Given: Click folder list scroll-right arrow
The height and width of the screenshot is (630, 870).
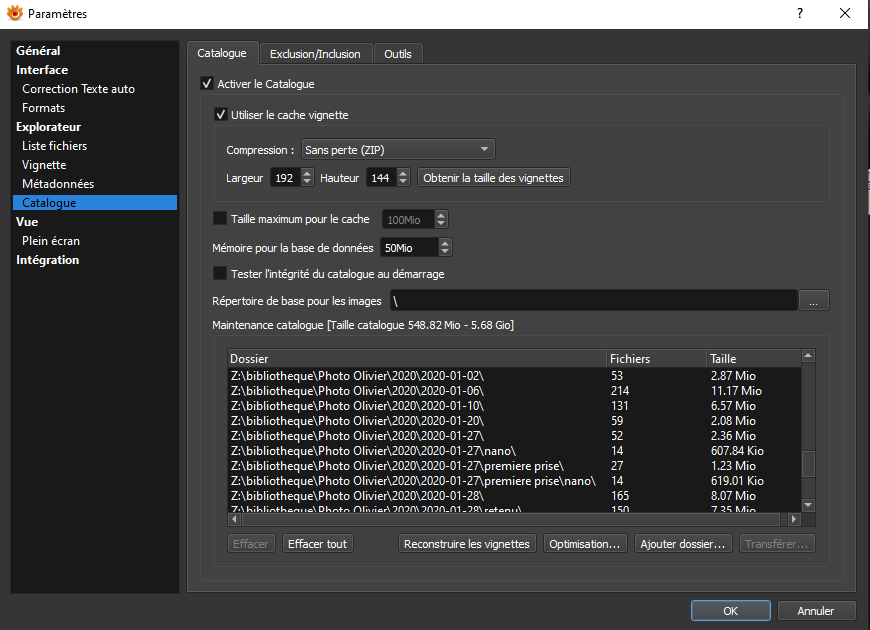Looking at the screenshot, I should [793, 519].
